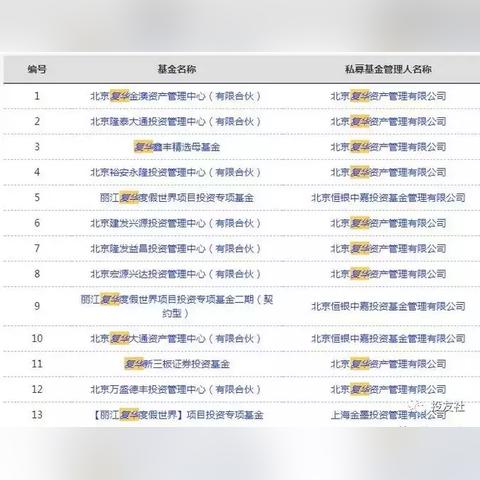The image size is (480, 480).
Task: Open row 2 manager 北京夏华资产管理有限公司
Action: (388, 122)
